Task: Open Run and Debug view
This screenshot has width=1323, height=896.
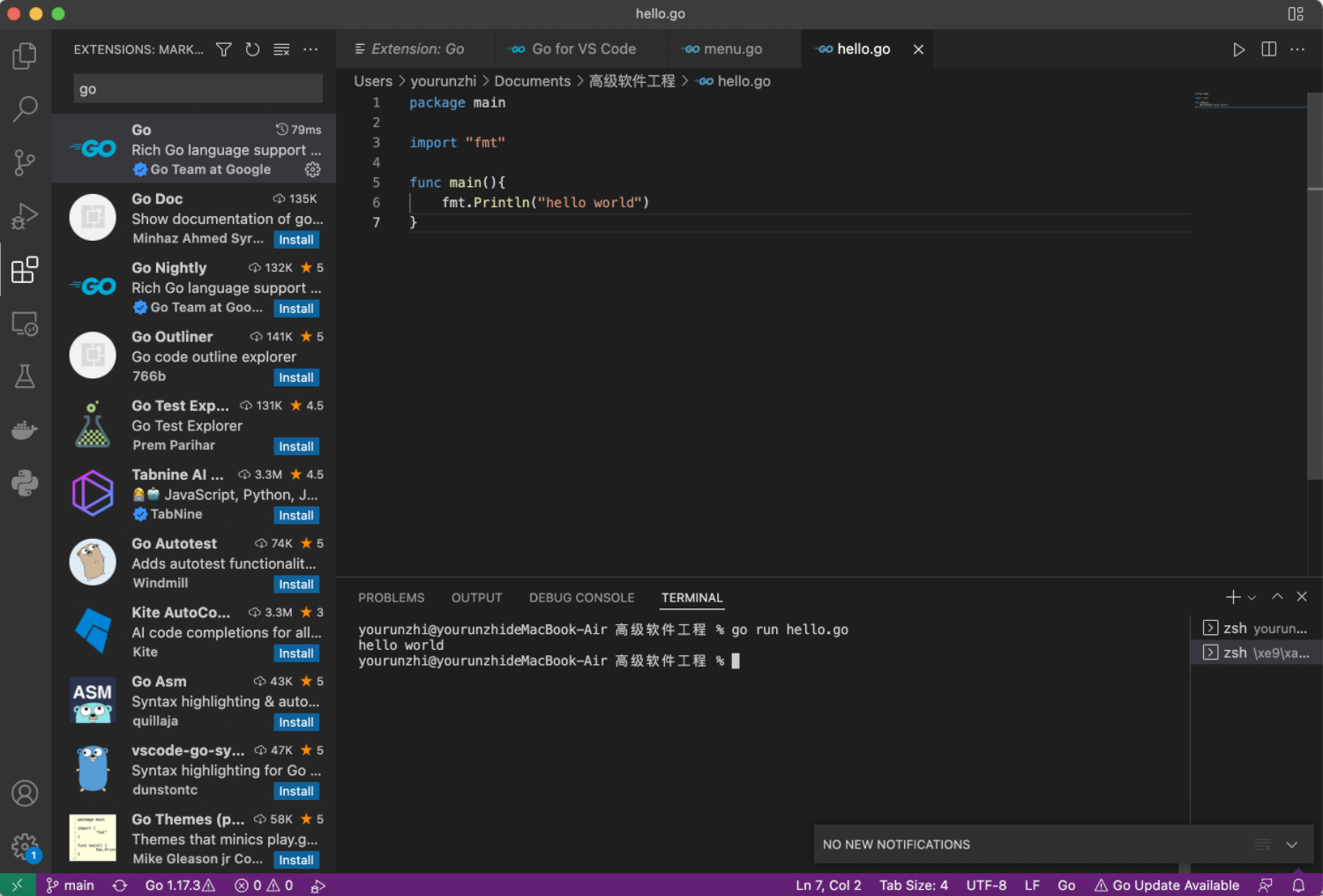Action: pyautogui.click(x=25, y=216)
